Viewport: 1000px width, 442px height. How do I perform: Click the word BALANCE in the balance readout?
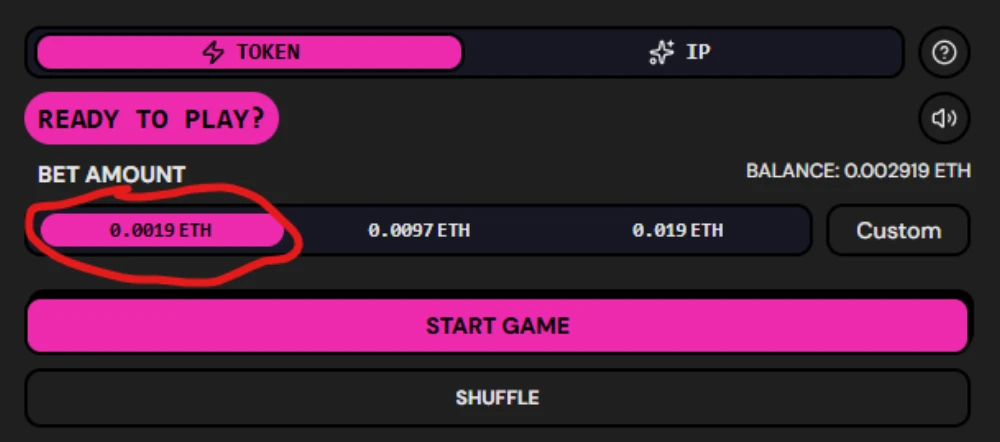pyautogui.click(x=791, y=171)
